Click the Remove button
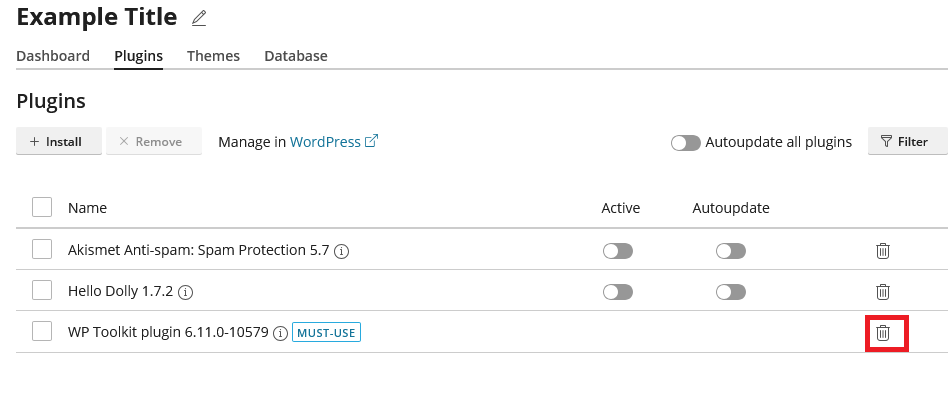This screenshot has height=393, width=948. click(x=154, y=141)
